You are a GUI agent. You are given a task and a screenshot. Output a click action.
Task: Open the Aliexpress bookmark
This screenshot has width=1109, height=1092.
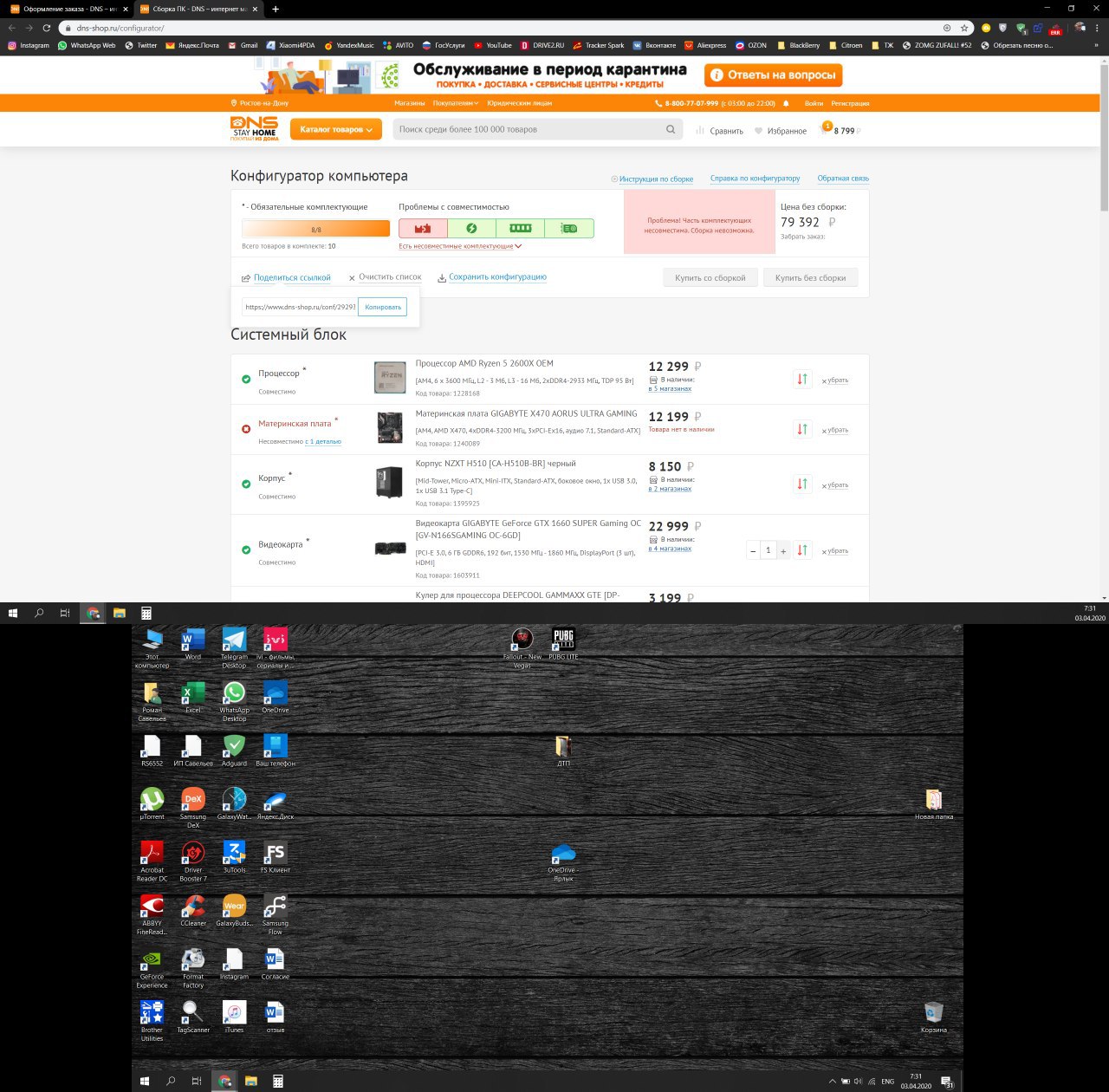tap(705, 45)
